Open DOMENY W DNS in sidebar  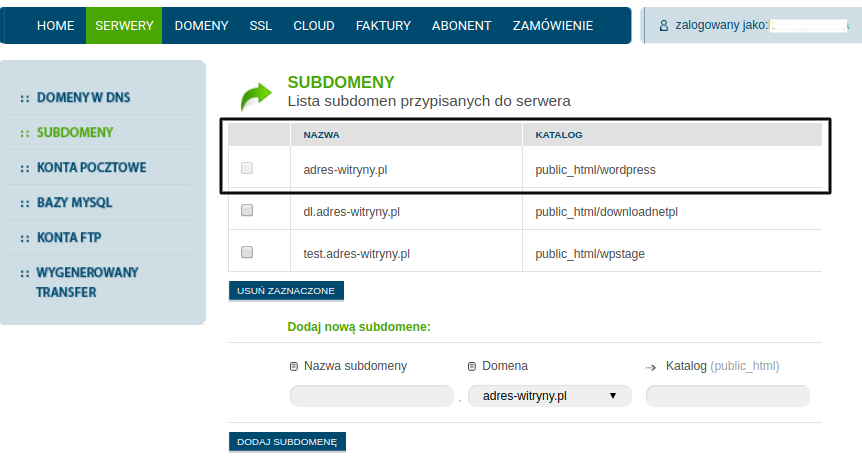[x=84, y=98]
